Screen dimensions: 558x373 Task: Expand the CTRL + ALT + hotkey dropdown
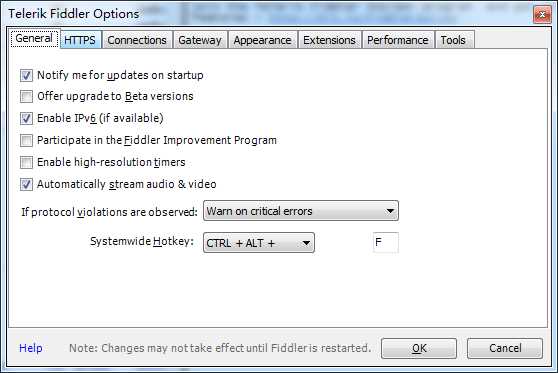(259, 243)
